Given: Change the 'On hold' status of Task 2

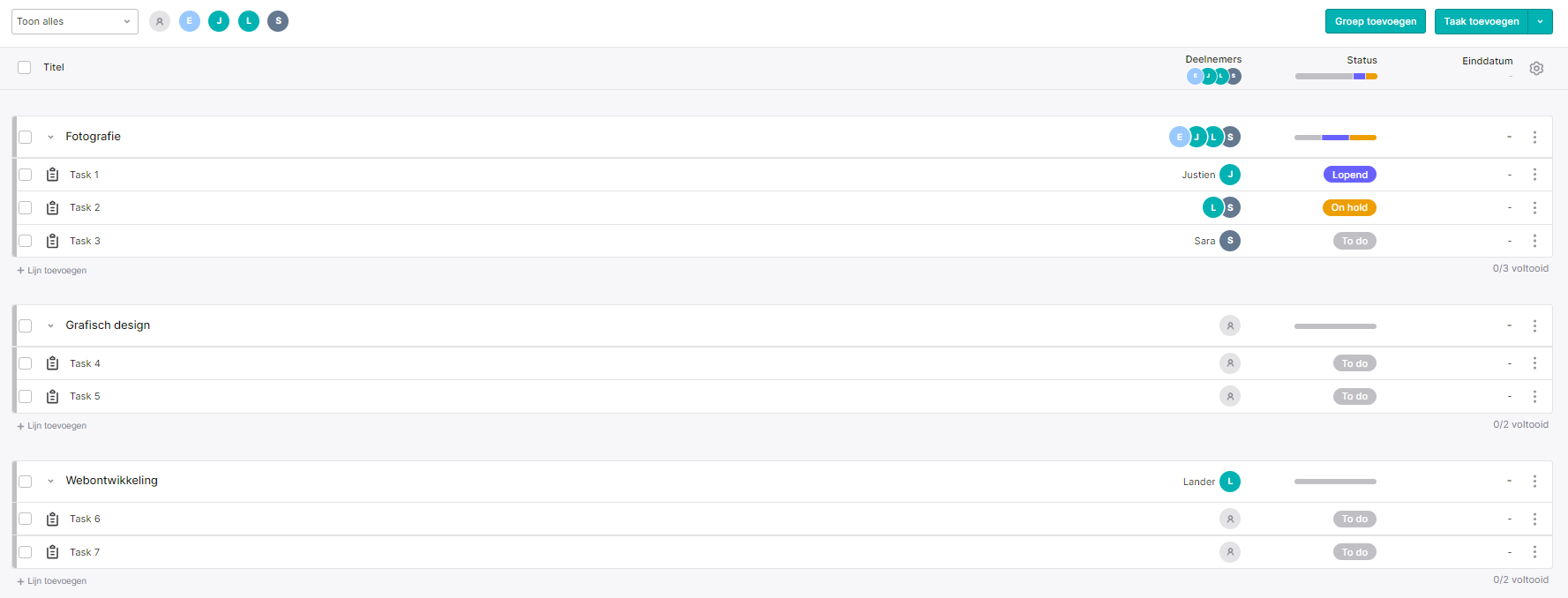Looking at the screenshot, I should pyautogui.click(x=1349, y=208).
